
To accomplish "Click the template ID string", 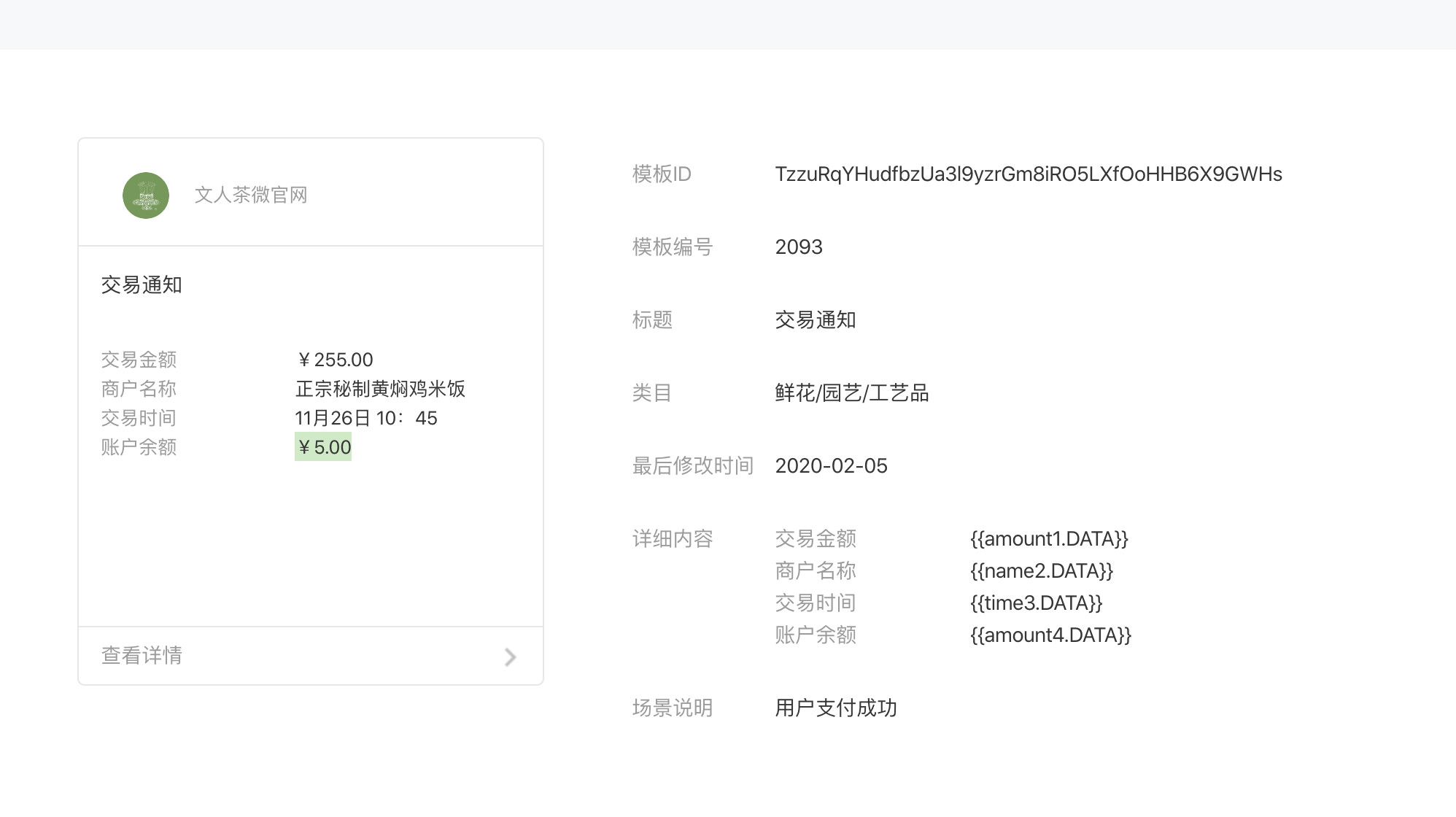I will click(1028, 174).
